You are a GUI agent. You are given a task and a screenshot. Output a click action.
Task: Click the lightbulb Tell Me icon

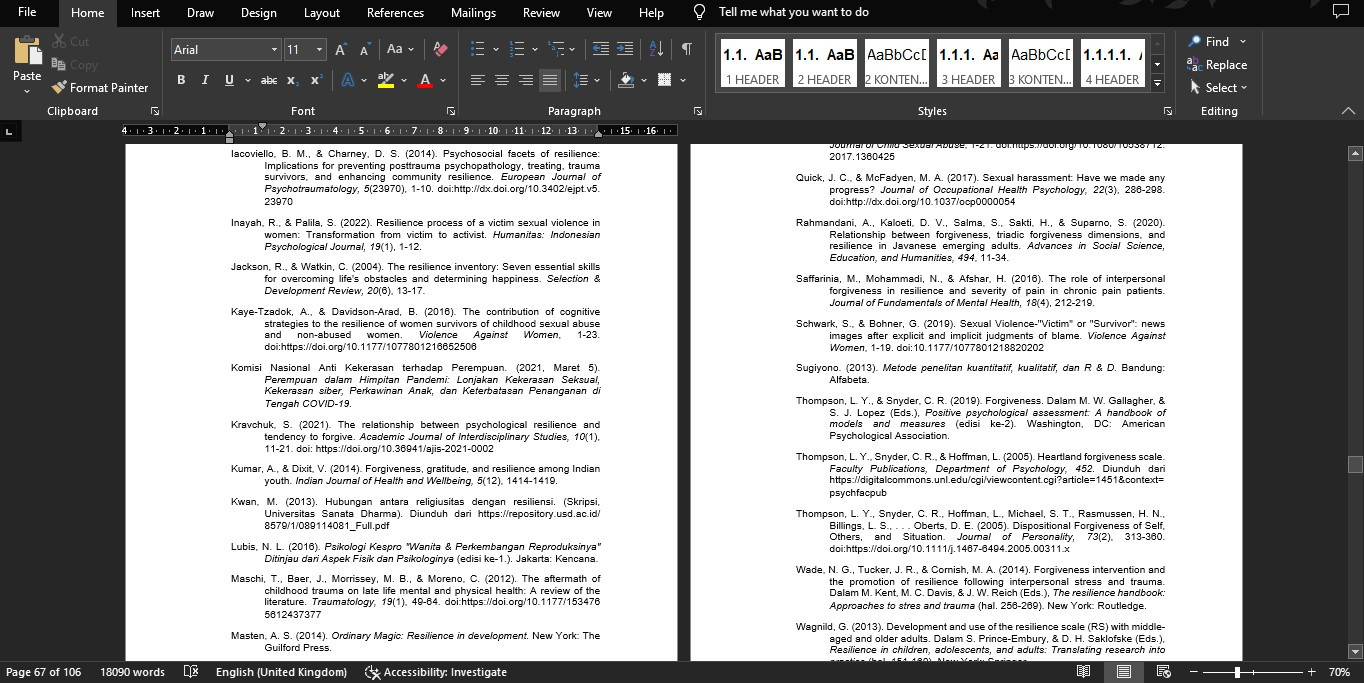700,12
